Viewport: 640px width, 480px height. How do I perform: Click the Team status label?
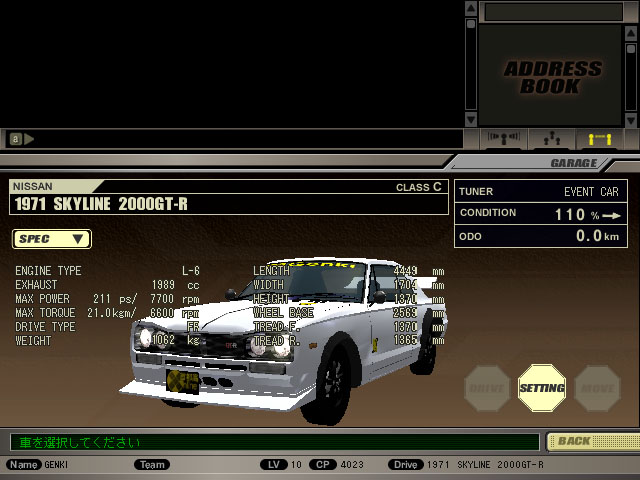click(x=152, y=464)
